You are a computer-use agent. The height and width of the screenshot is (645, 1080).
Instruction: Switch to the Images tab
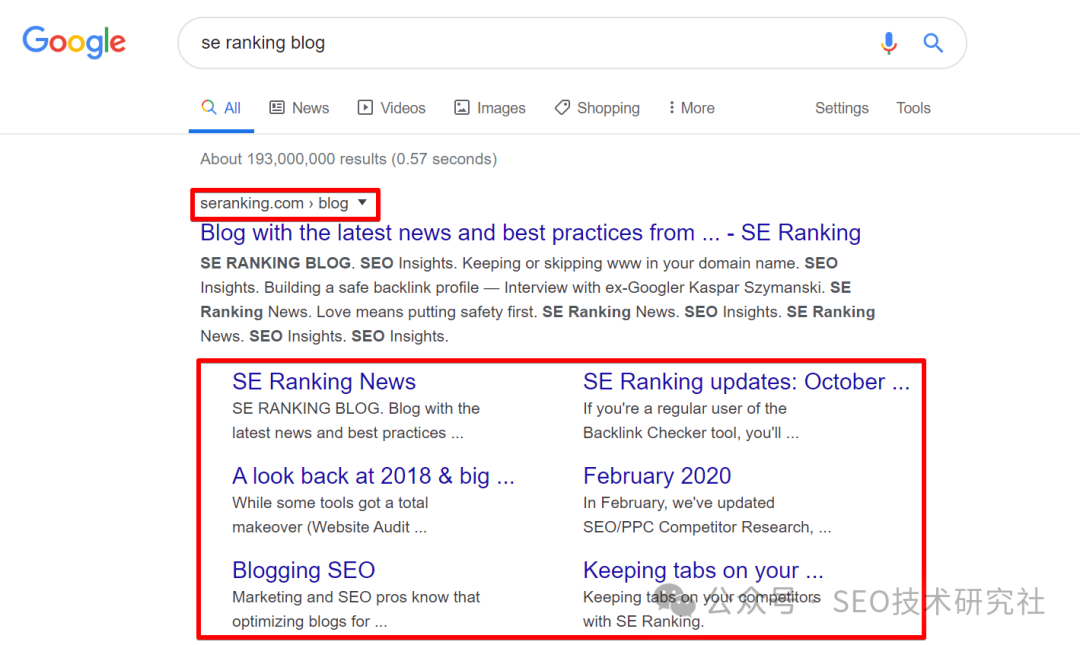[x=490, y=108]
